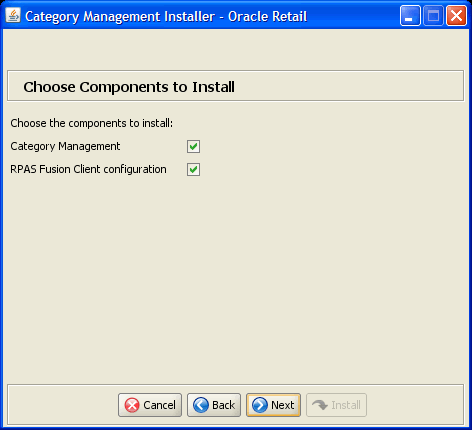Cancel the installer
The height and width of the screenshot is (430, 472).
150,405
